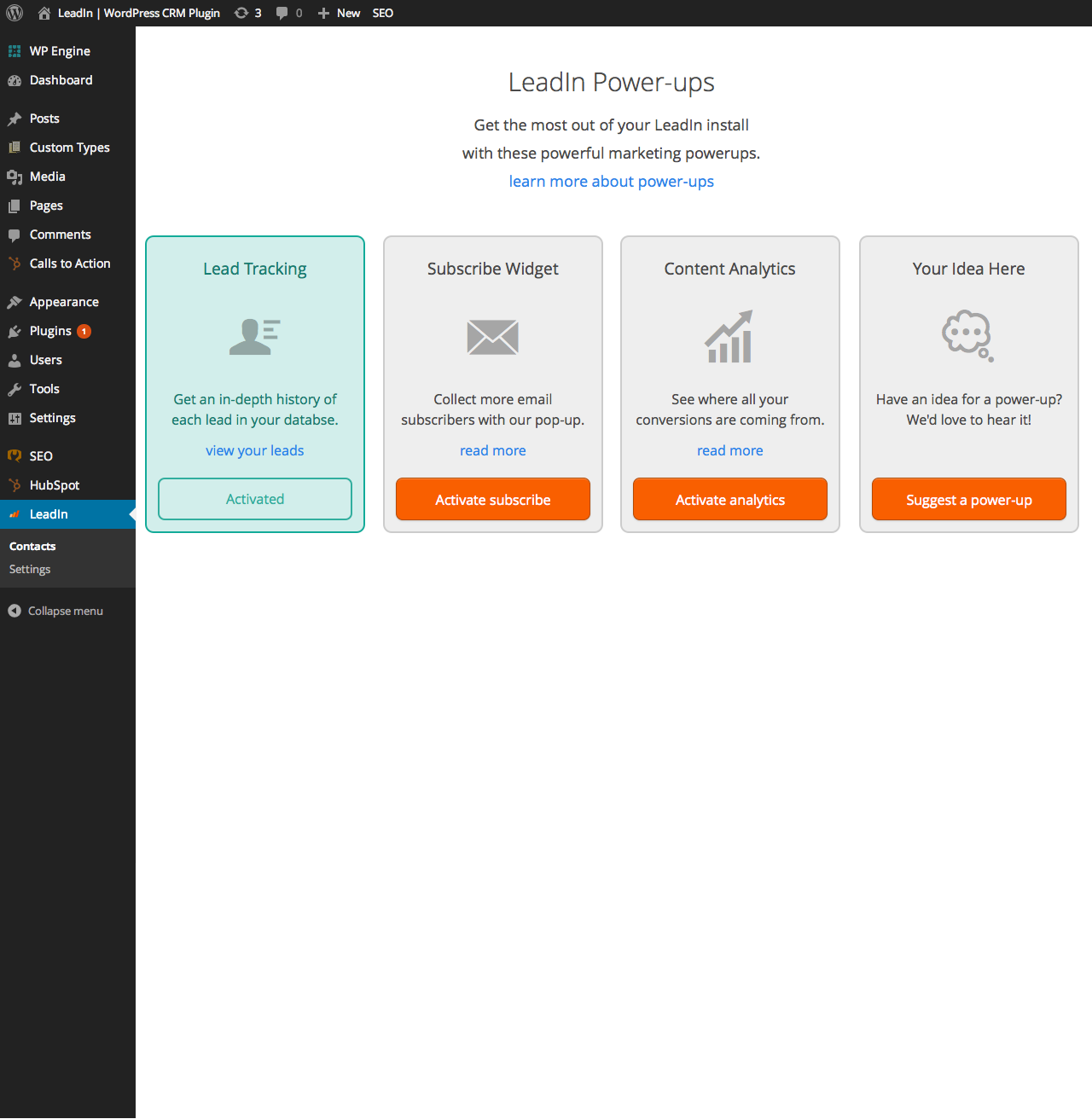The width and height of the screenshot is (1092, 1119).
Task: Click Suggest a power-up button
Action: pos(968,500)
